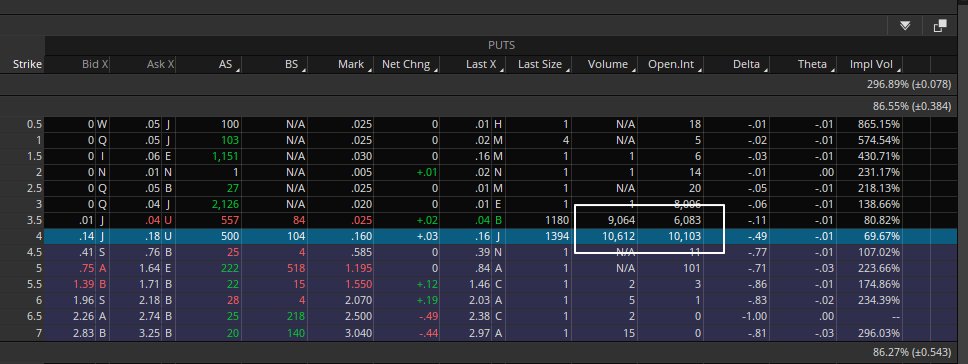Click the 1.64 ask price in strike 5 row
Screen dimensions: 968x364
pos(148,268)
